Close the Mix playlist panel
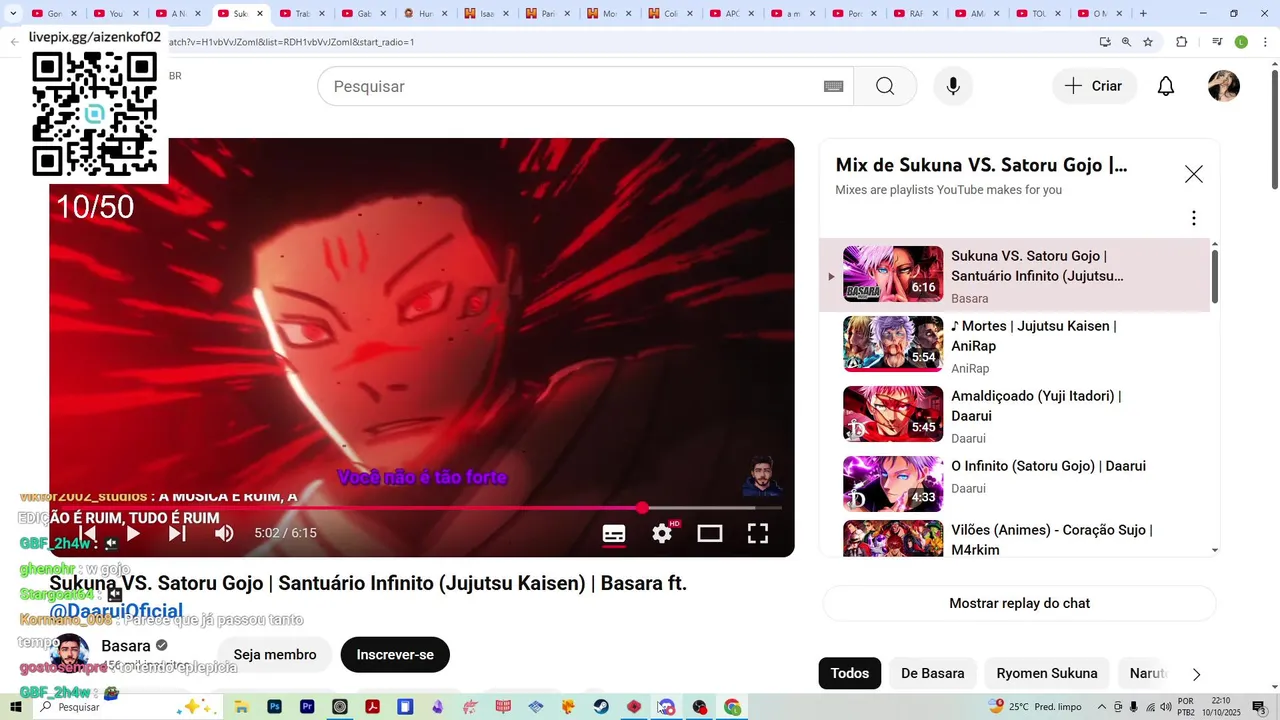This screenshot has height=720, width=1280. pyautogui.click(x=1194, y=174)
